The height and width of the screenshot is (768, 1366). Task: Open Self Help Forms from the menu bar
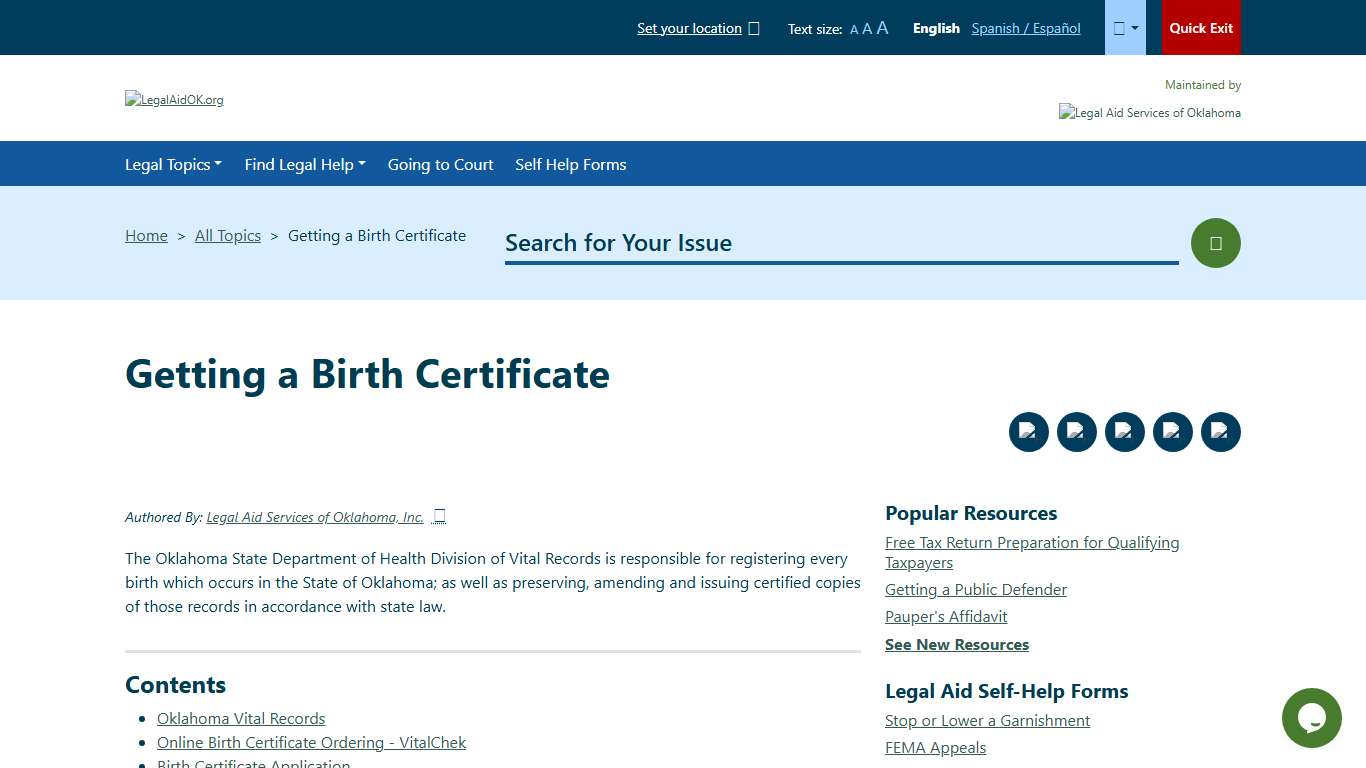pos(570,164)
